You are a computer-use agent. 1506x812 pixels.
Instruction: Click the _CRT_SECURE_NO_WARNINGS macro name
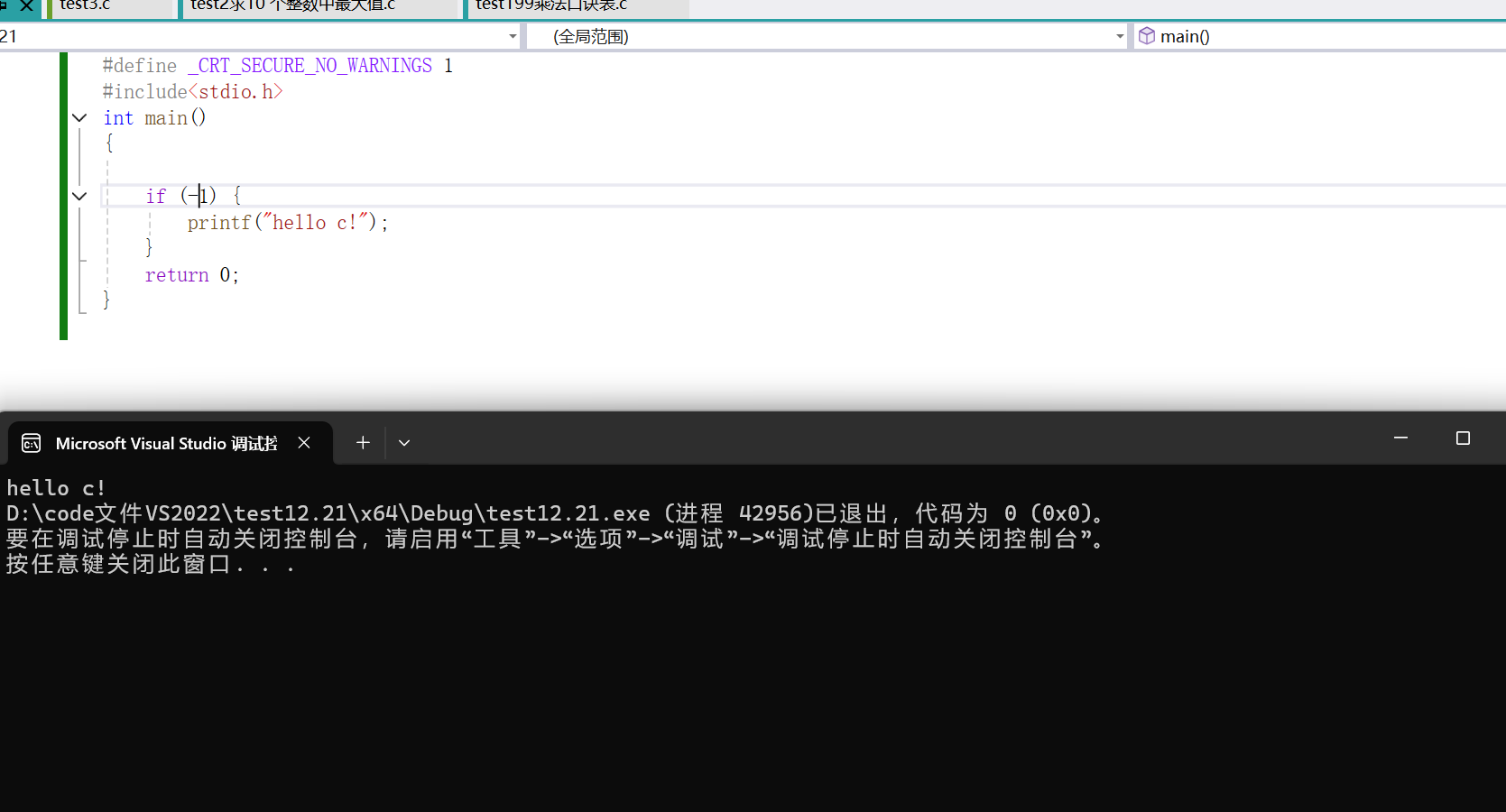pyautogui.click(x=310, y=66)
